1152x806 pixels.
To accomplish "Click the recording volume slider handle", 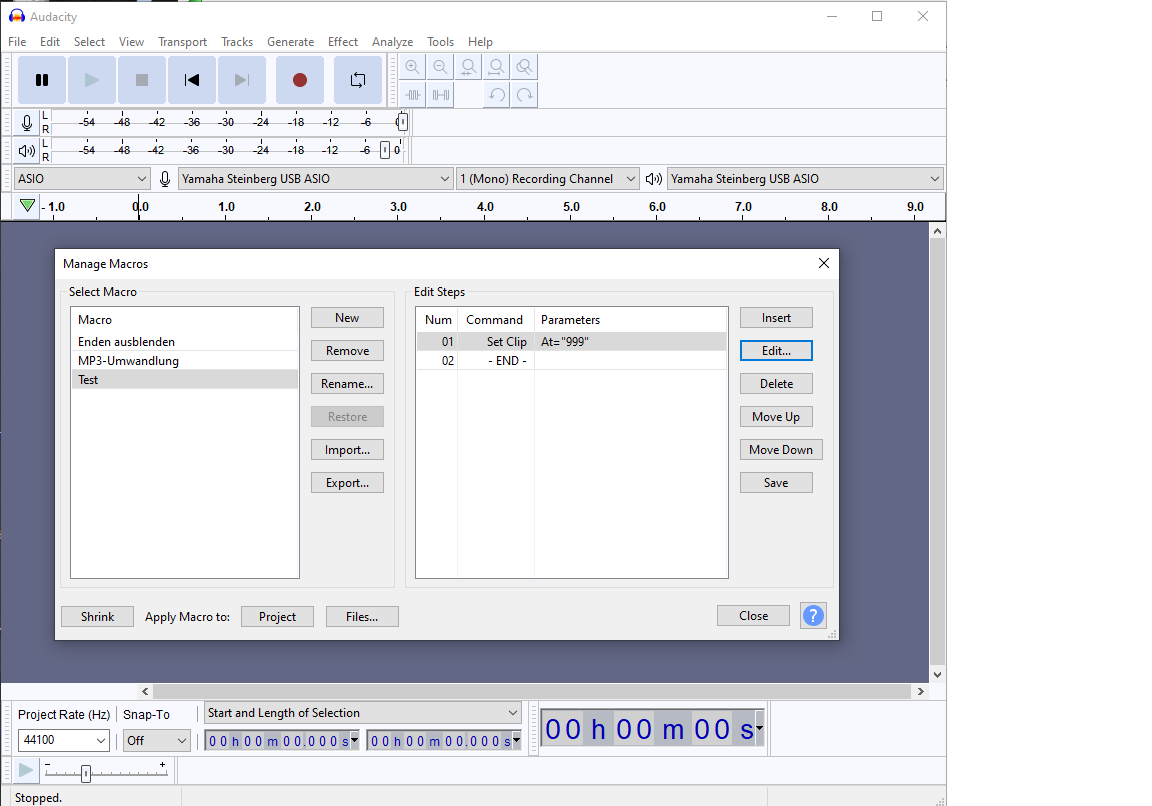I will [x=402, y=123].
